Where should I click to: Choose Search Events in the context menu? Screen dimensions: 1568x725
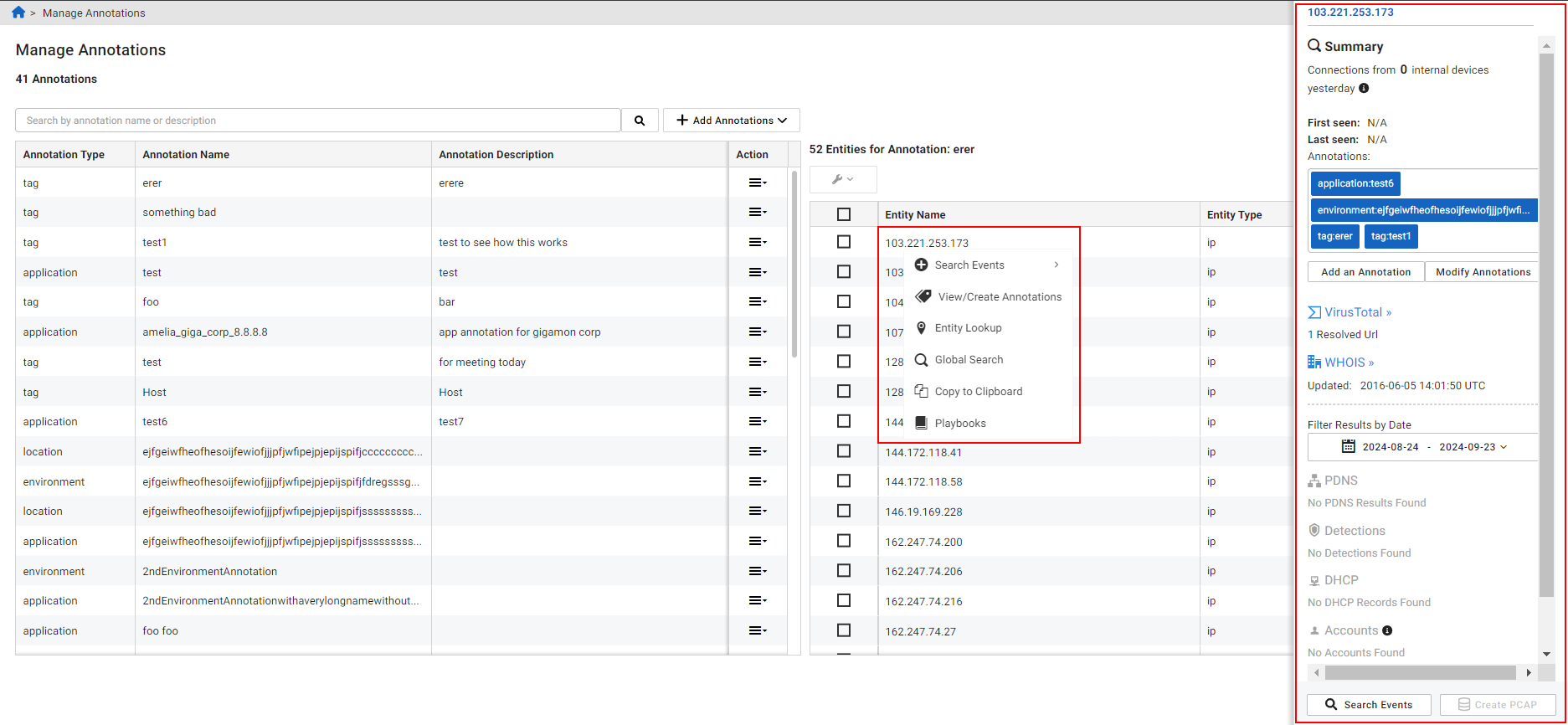tap(988, 265)
